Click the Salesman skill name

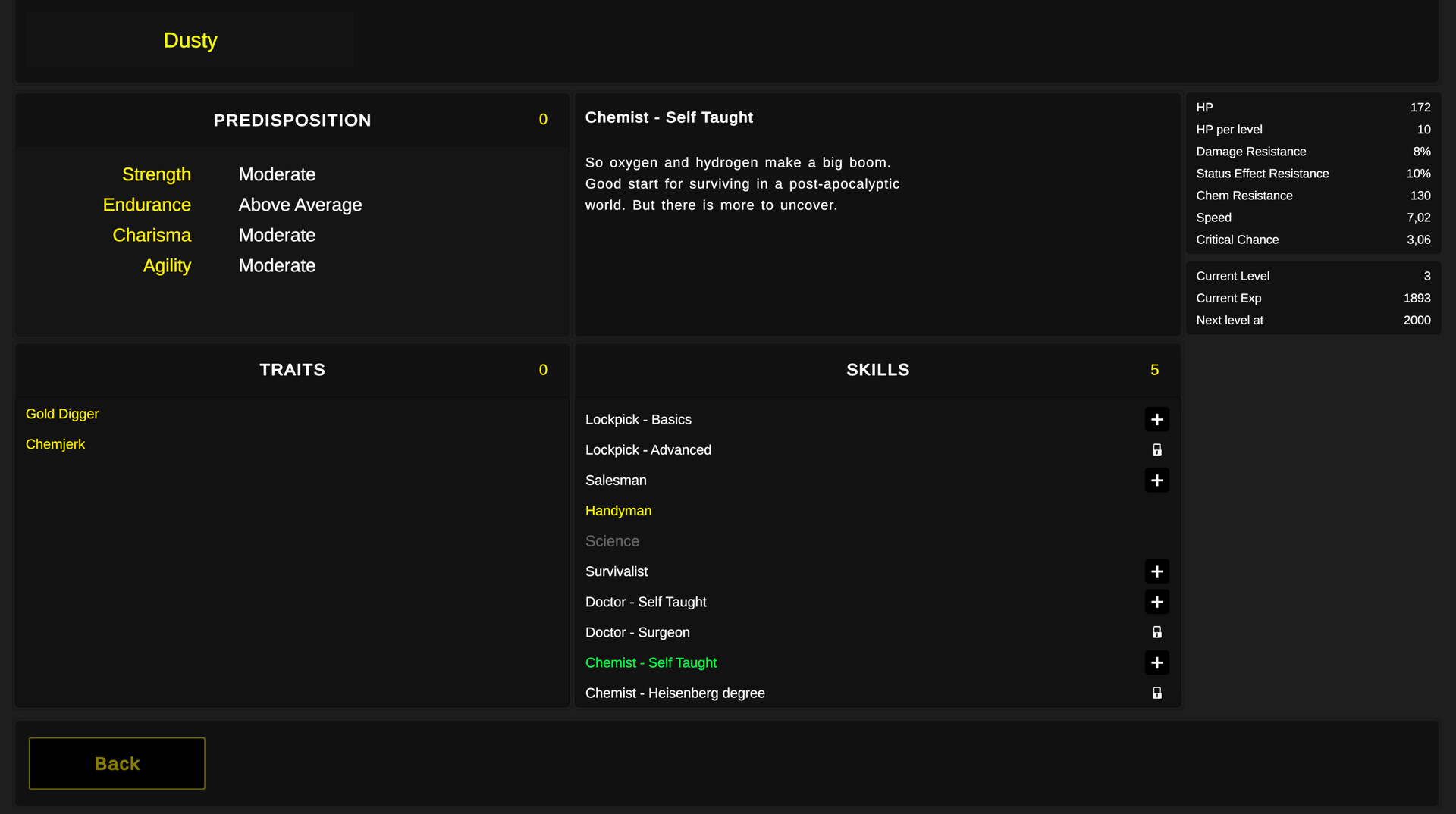point(616,480)
